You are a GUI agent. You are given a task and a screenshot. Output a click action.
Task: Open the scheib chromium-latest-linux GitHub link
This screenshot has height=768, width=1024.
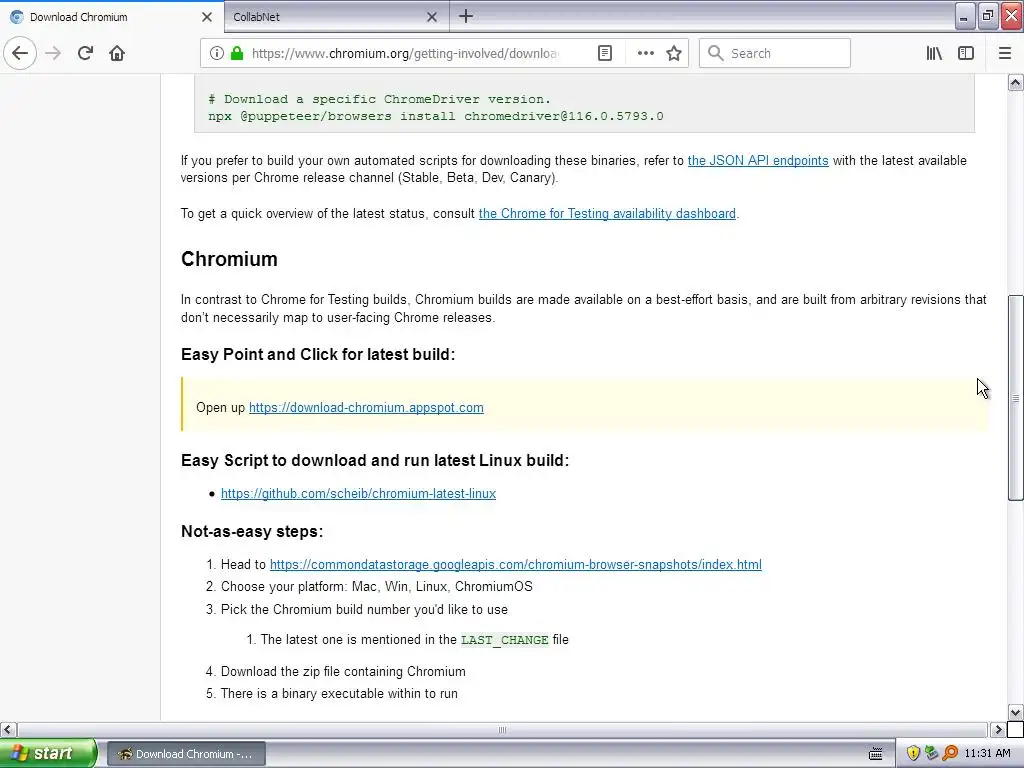click(358, 494)
